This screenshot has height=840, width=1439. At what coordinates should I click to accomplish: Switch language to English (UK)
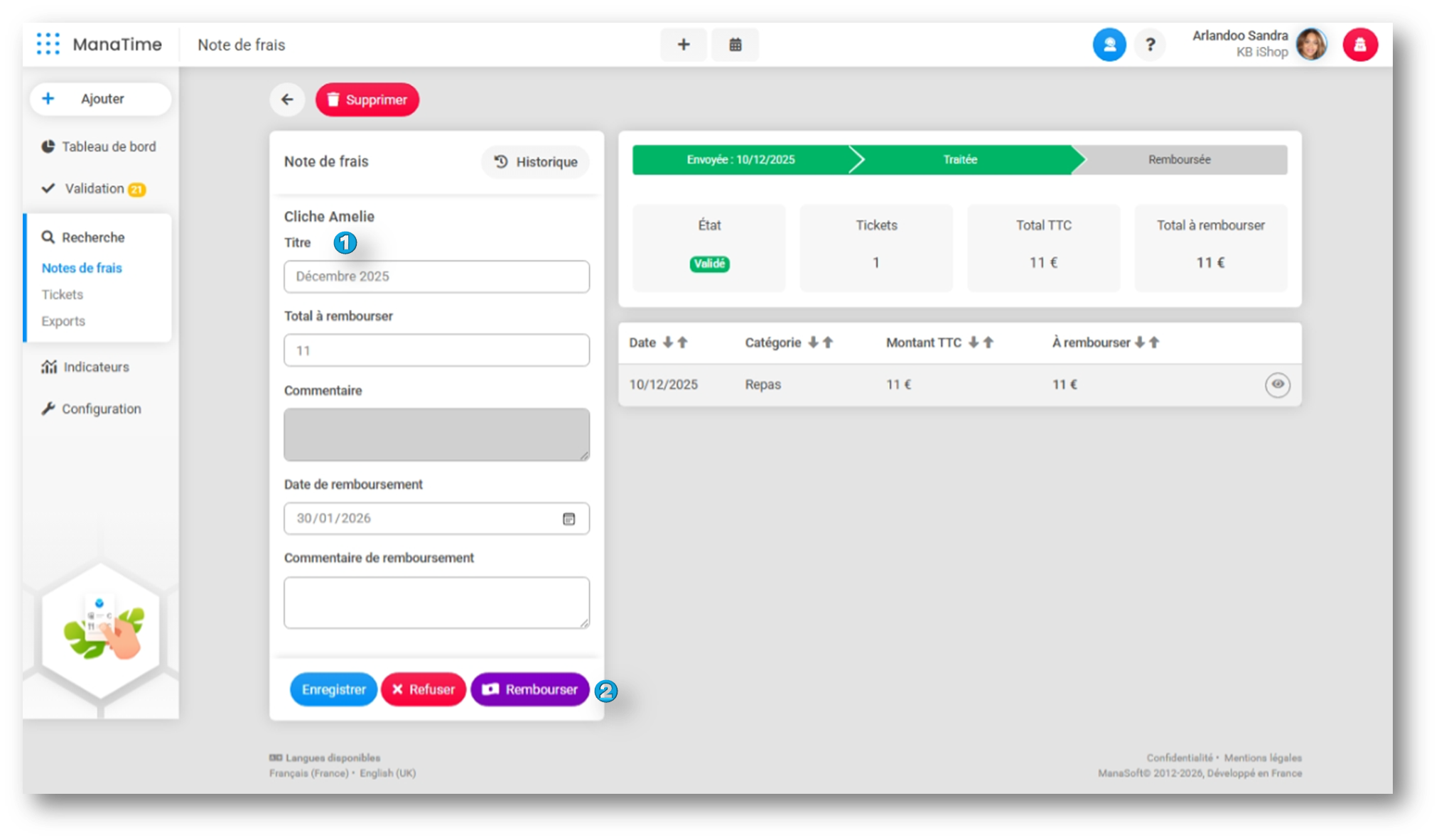coord(387,773)
